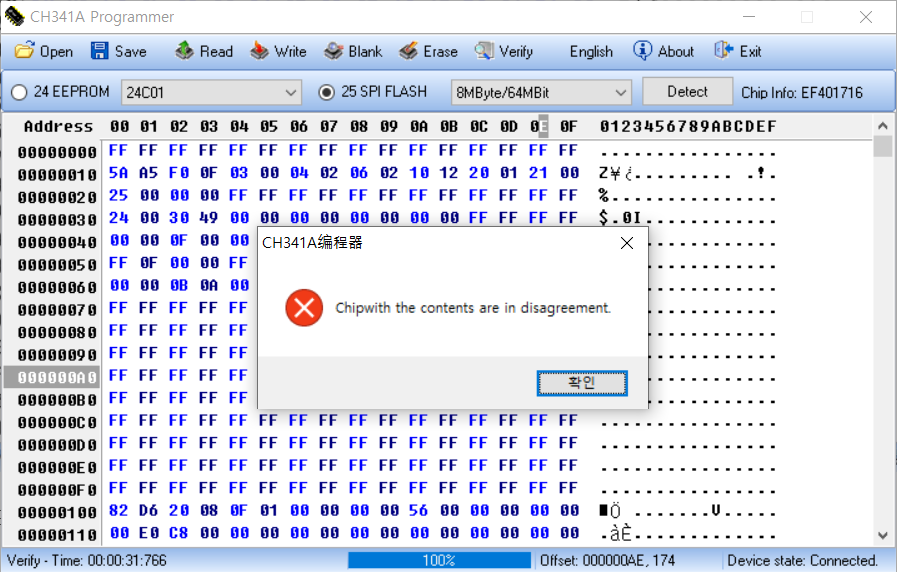Click byte C8 in row 00000110
The image size is (897, 572).
(178, 533)
